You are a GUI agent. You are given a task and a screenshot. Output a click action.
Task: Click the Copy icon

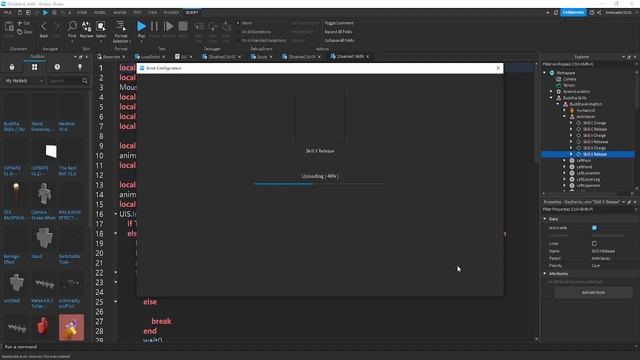20,32
